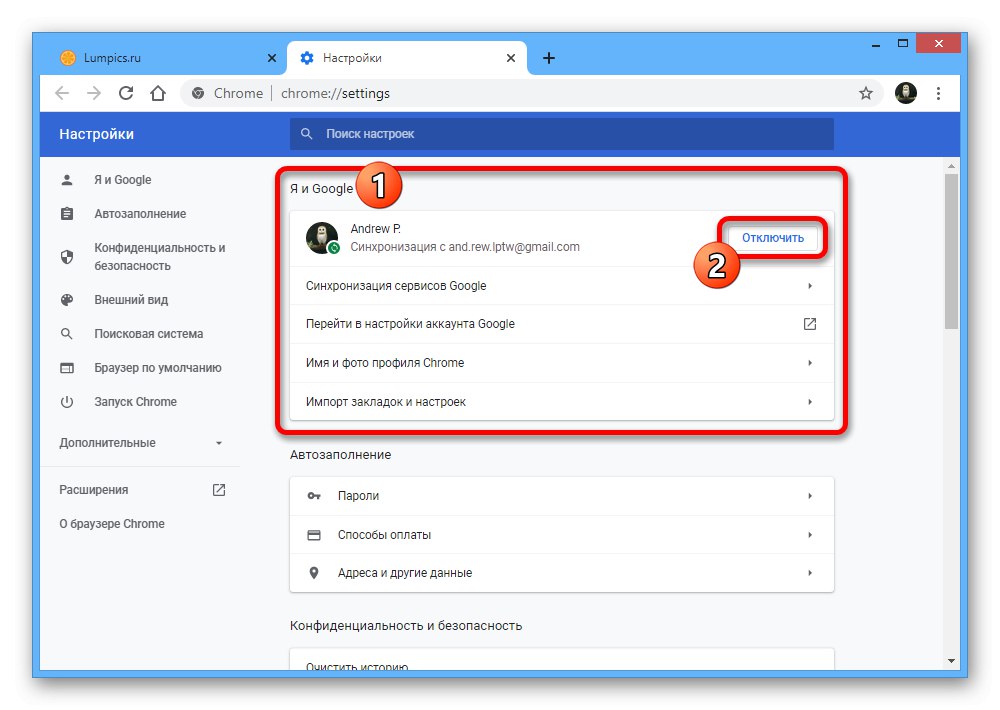Click the Автозаполнение section heading
This screenshot has height=710, width=1000.
341,455
